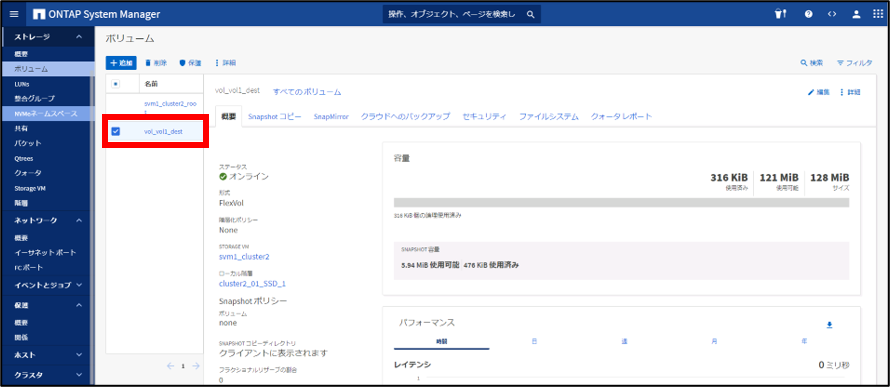Open storage 概要 in sidebar
The image size is (890, 387).
pos(21,54)
